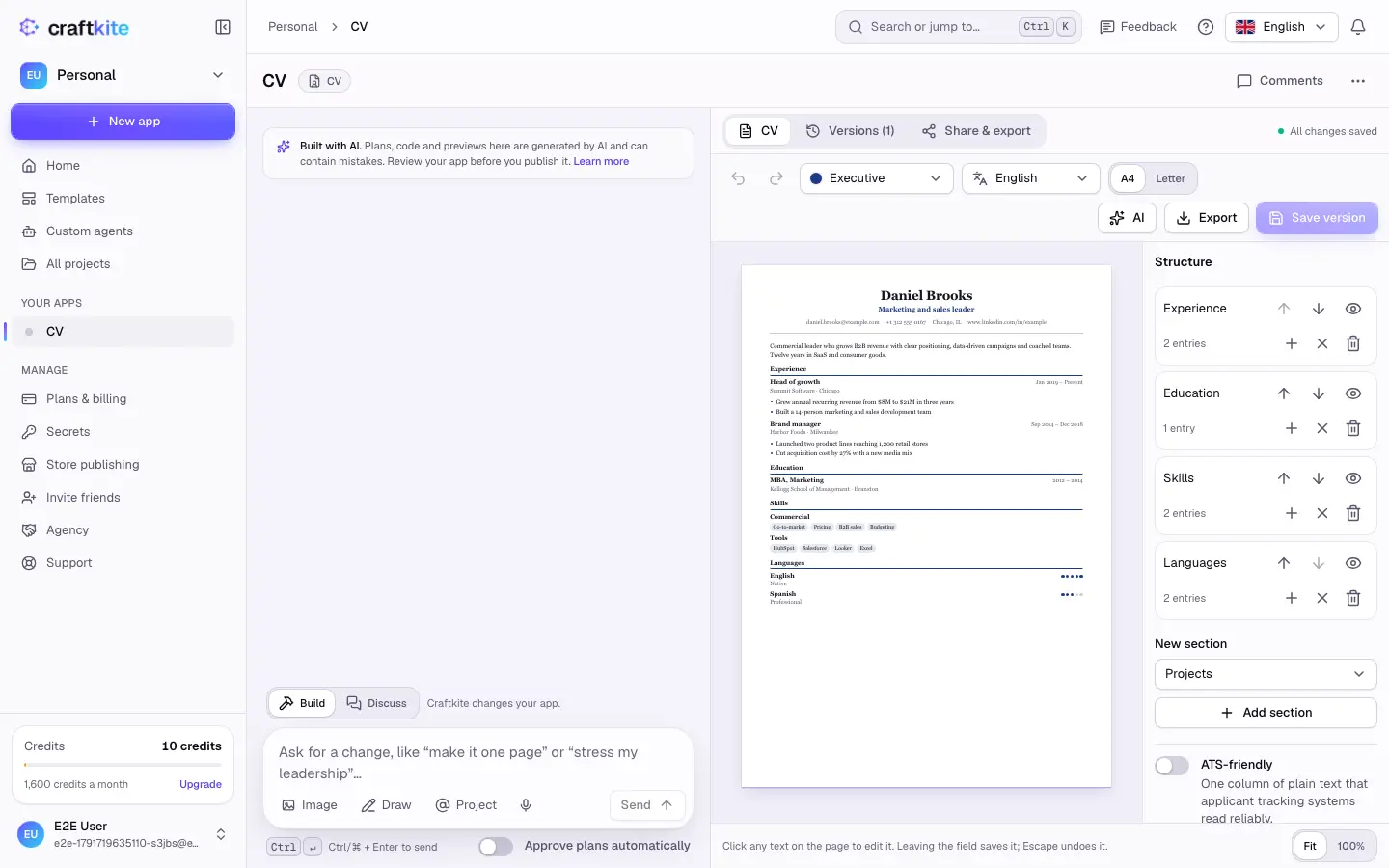Toggle Languages section visibility
Image resolution: width=1389 pixels, height=868 pixels.
(x=1353, y=563)
